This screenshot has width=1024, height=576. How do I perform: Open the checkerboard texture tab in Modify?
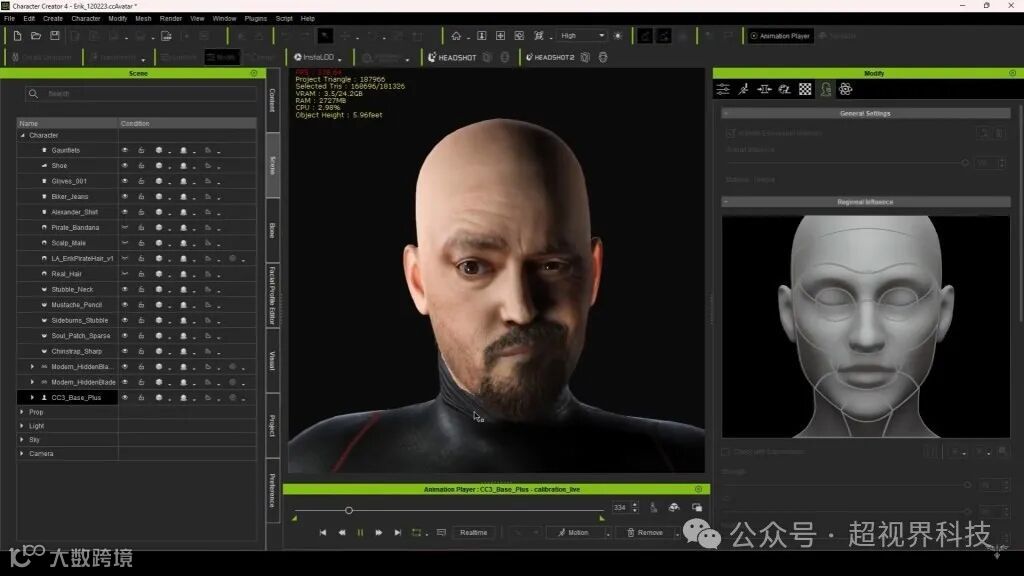pyautogui.click(x=805, y=89)
